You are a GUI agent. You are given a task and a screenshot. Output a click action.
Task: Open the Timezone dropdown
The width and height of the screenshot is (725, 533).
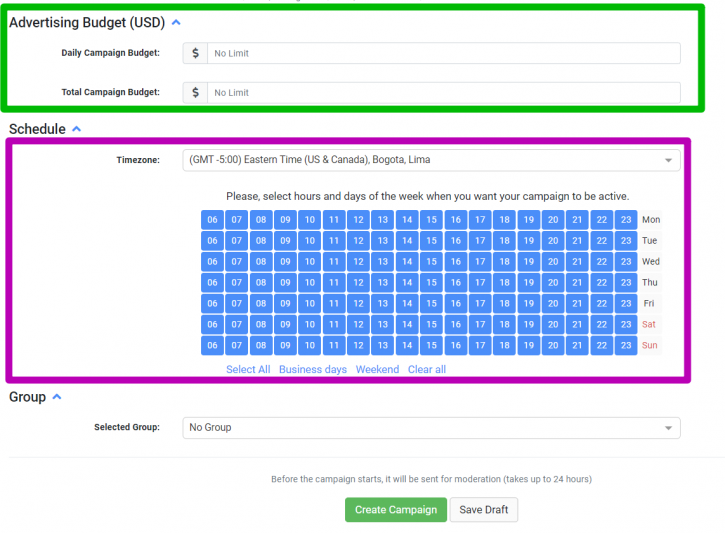(x=431, y=160)
